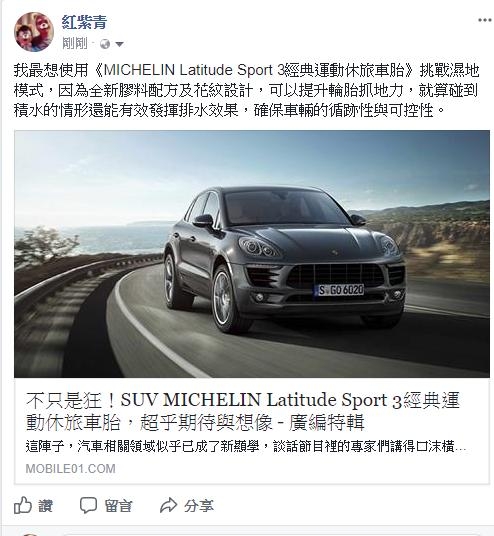The image size is (494, 536).
Task: Open the 不只是狂 article headline
Action: tap(243, 411)
